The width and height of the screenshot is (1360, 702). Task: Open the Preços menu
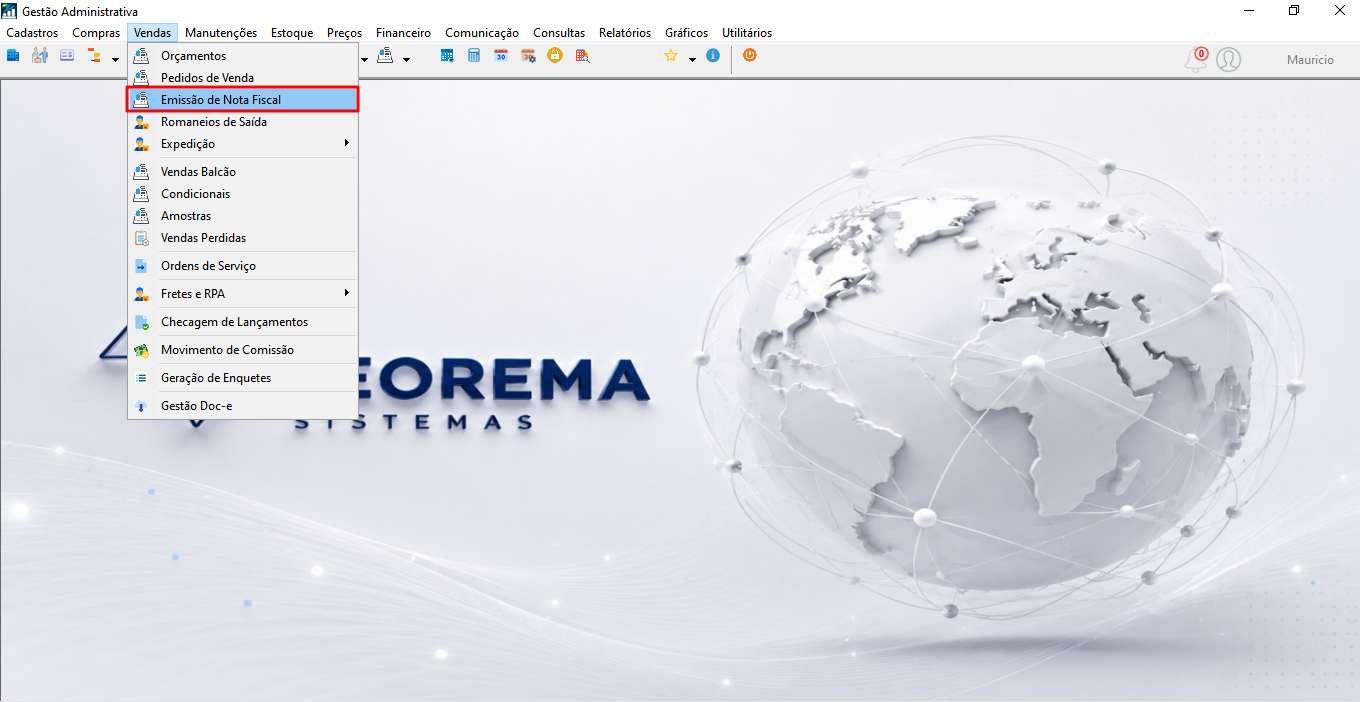click(345, 33)
